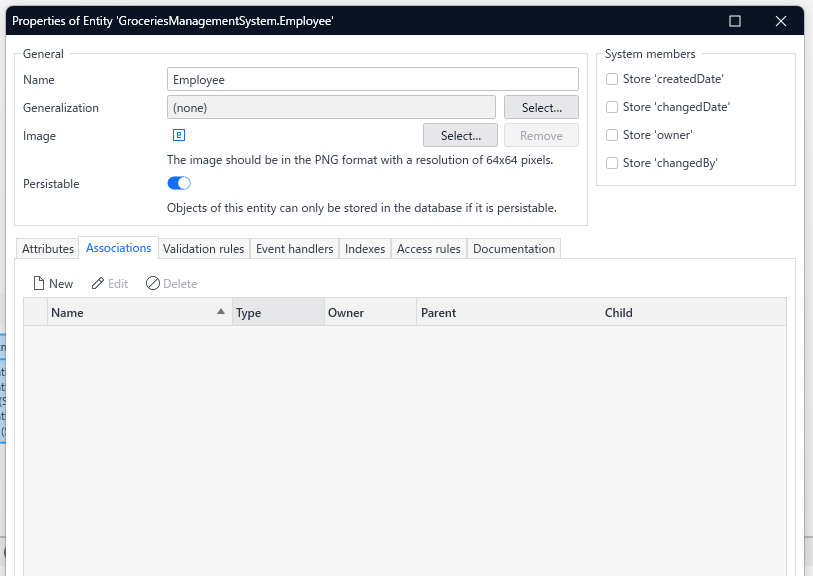Click the New association button label
This screenshot has width=813, height=576.
(x=61, y=284)
